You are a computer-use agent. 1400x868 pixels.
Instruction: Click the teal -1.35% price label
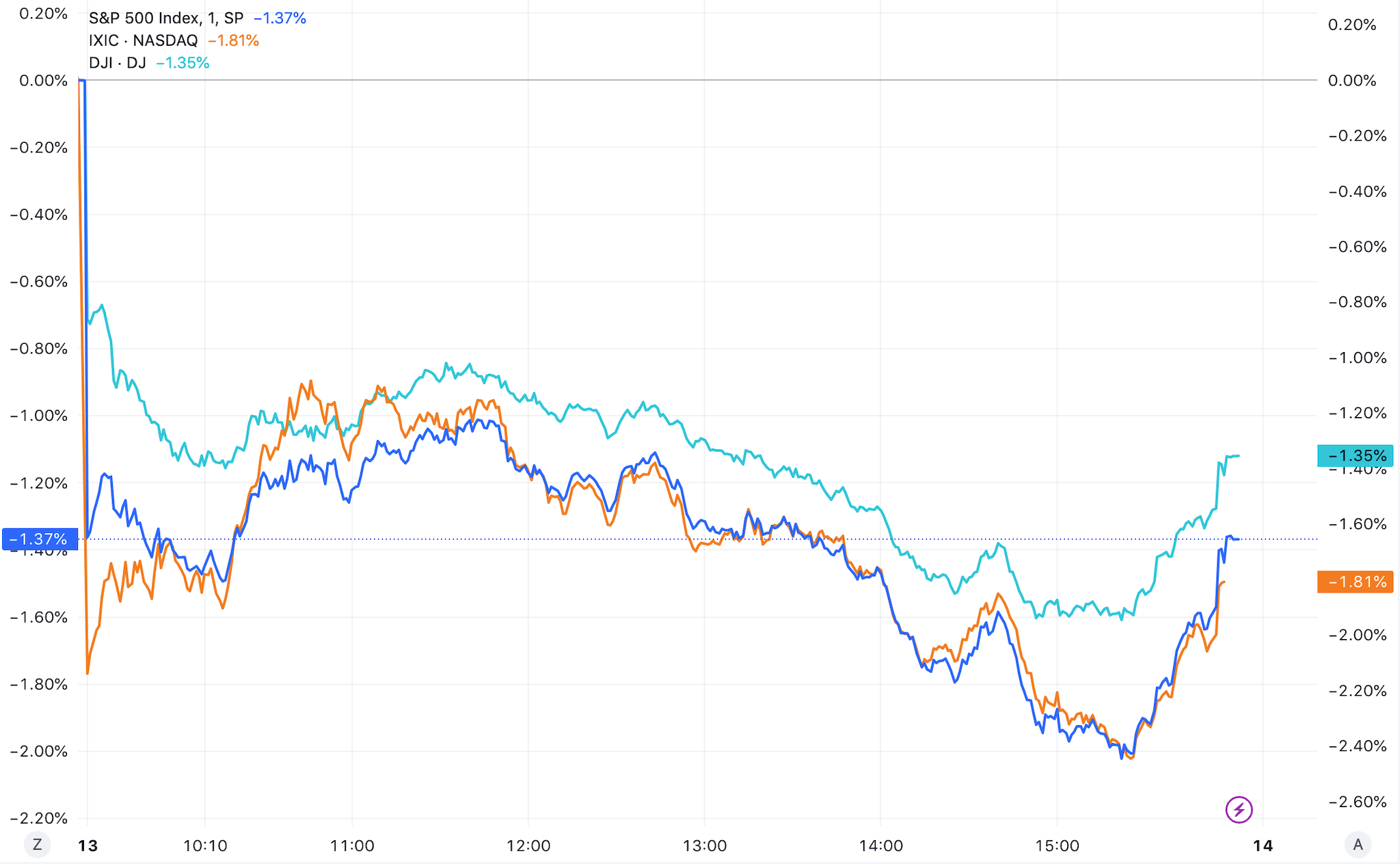point(1355,456)
